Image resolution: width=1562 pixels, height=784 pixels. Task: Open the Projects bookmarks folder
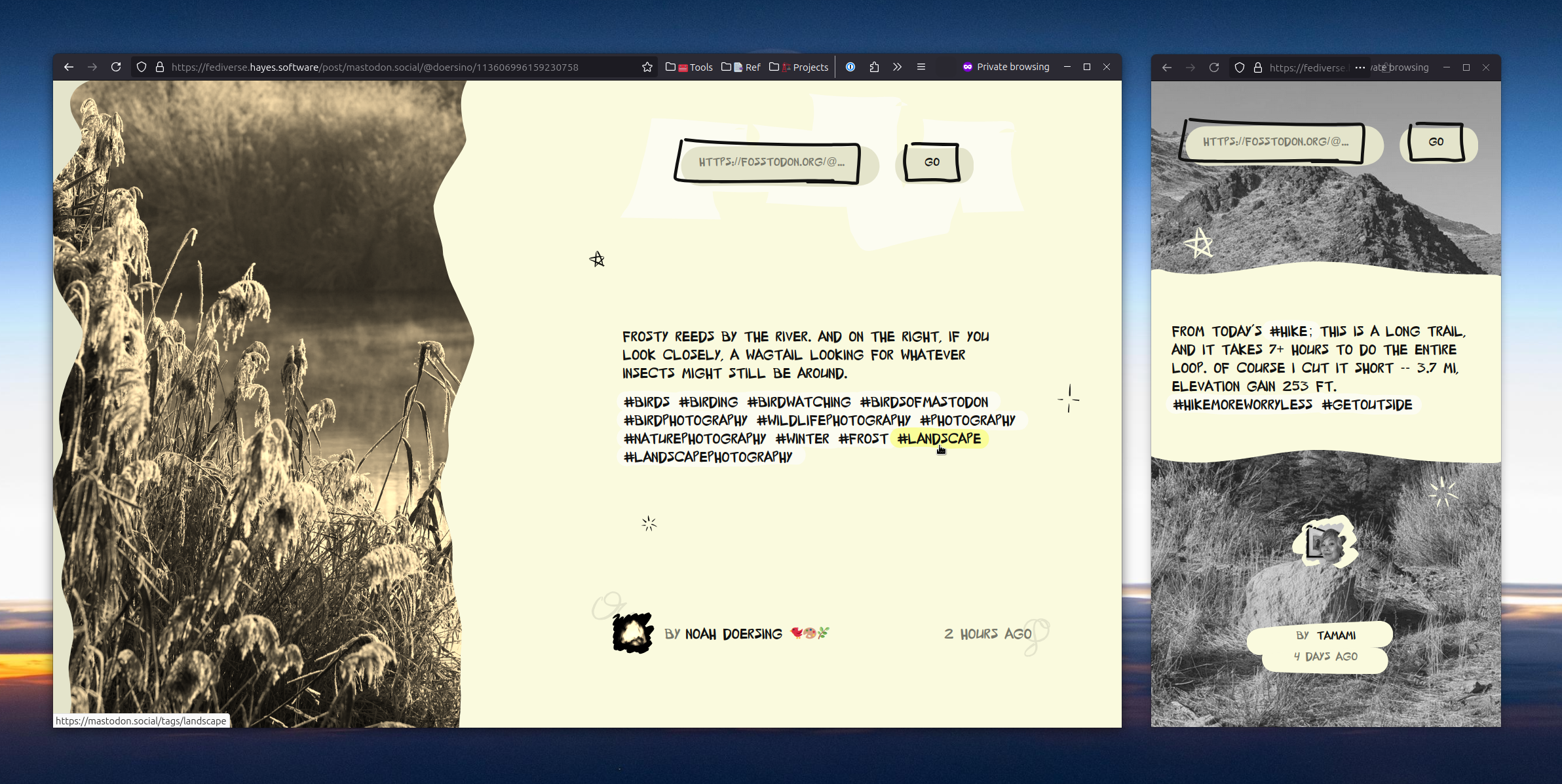pos(799,67)
